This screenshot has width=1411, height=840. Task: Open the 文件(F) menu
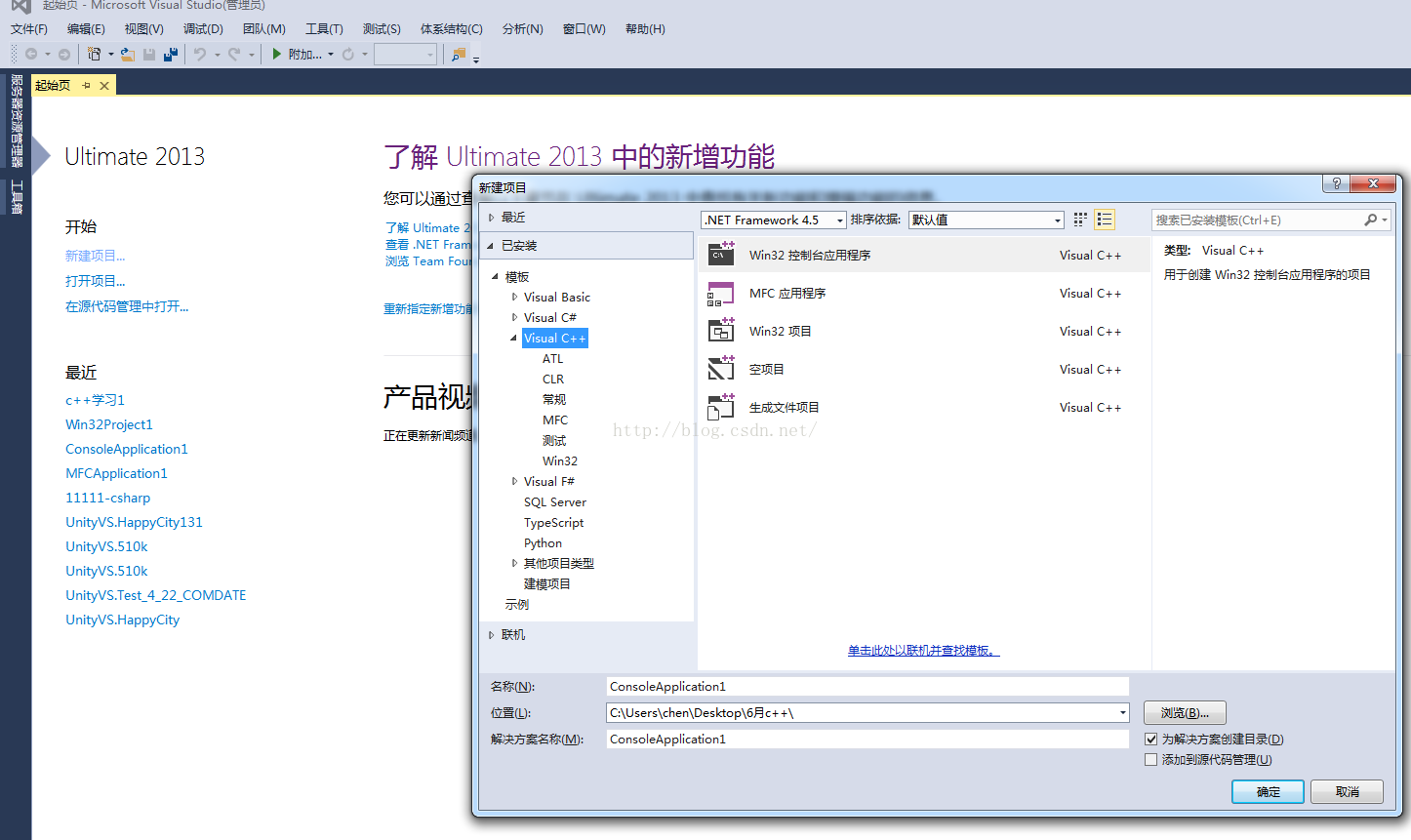pyautogui.click(x=29, y=29)
